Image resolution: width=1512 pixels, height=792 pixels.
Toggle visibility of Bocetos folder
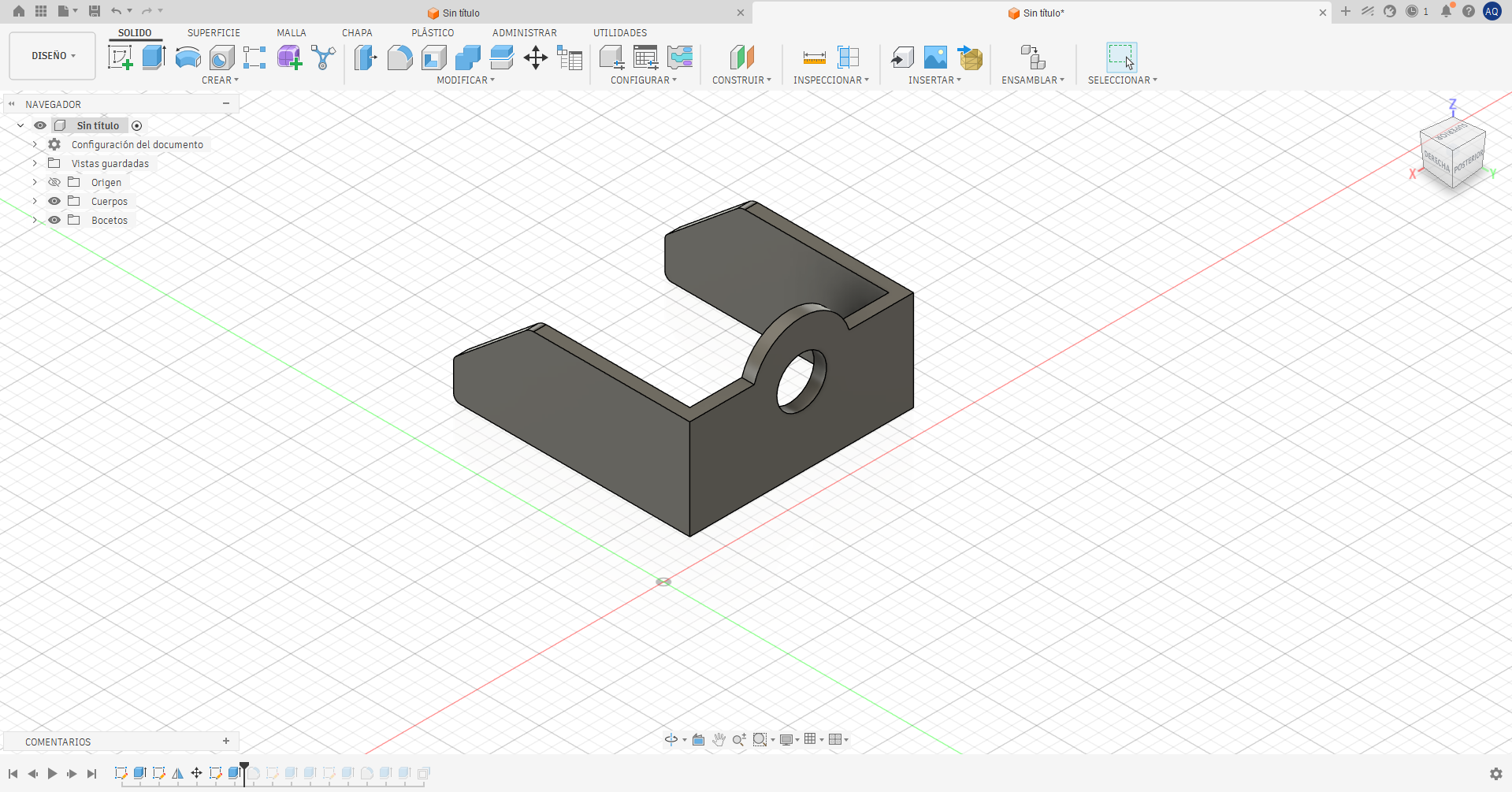(x=54, y=220)
